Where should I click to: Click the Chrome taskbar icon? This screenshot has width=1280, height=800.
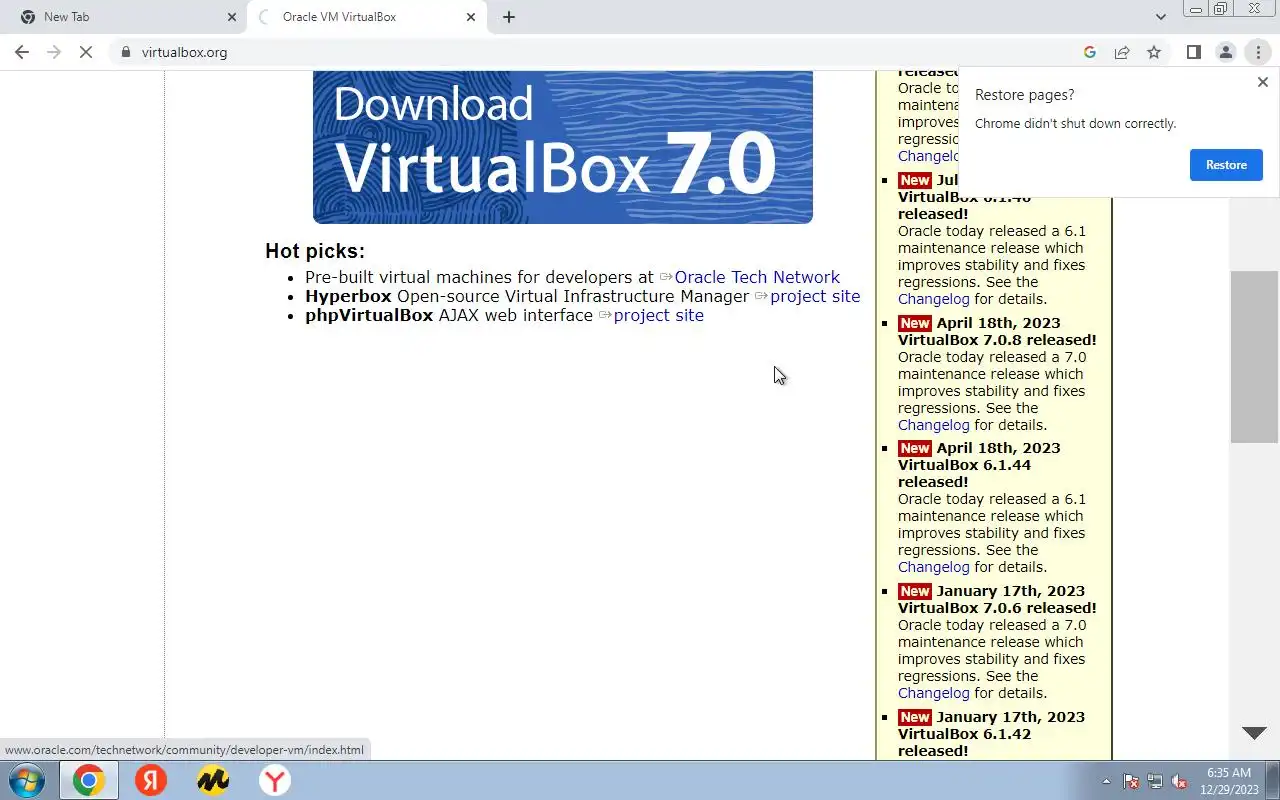[x=88, y=780]
